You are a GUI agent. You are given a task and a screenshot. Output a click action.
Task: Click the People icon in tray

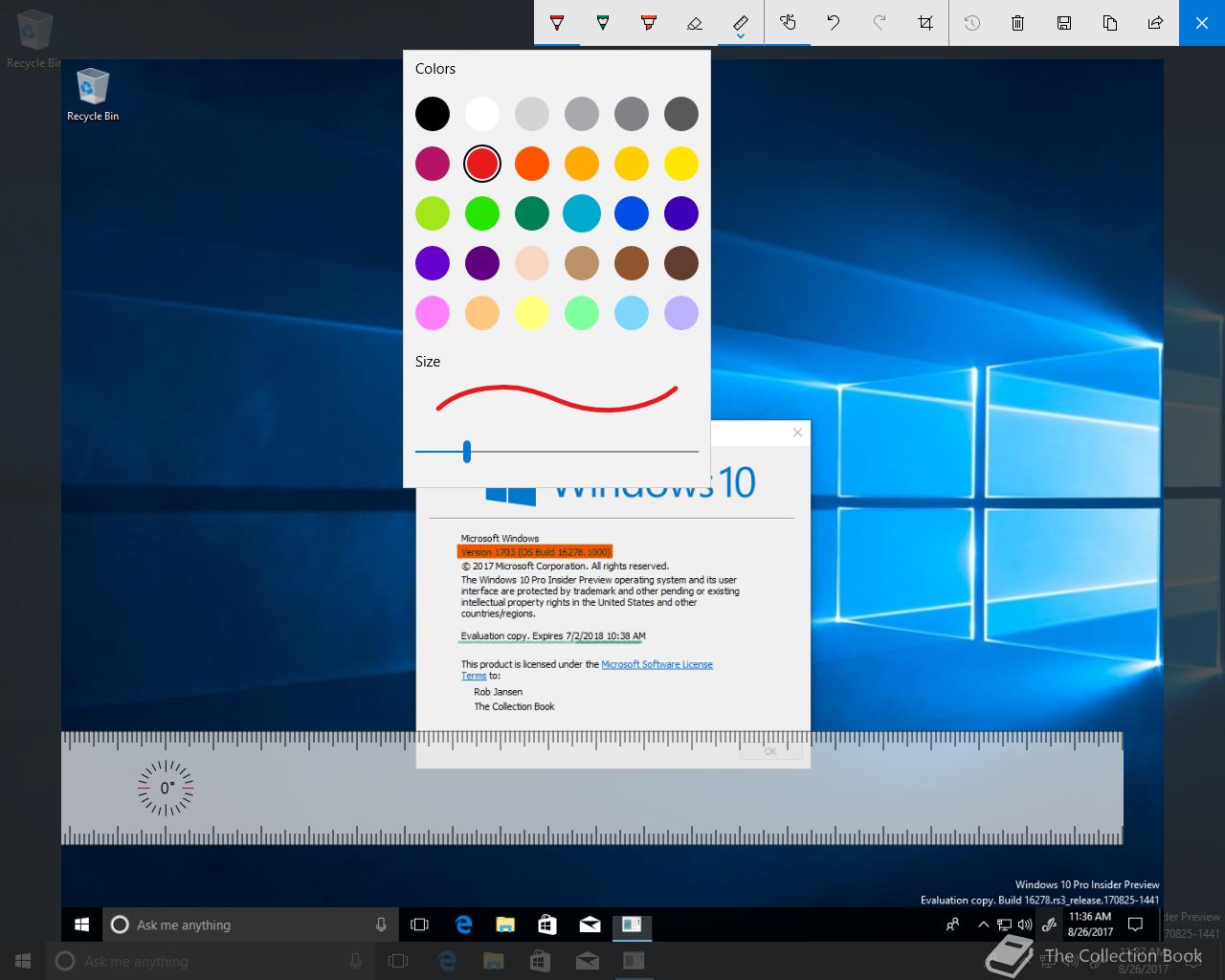click(952, 924)
